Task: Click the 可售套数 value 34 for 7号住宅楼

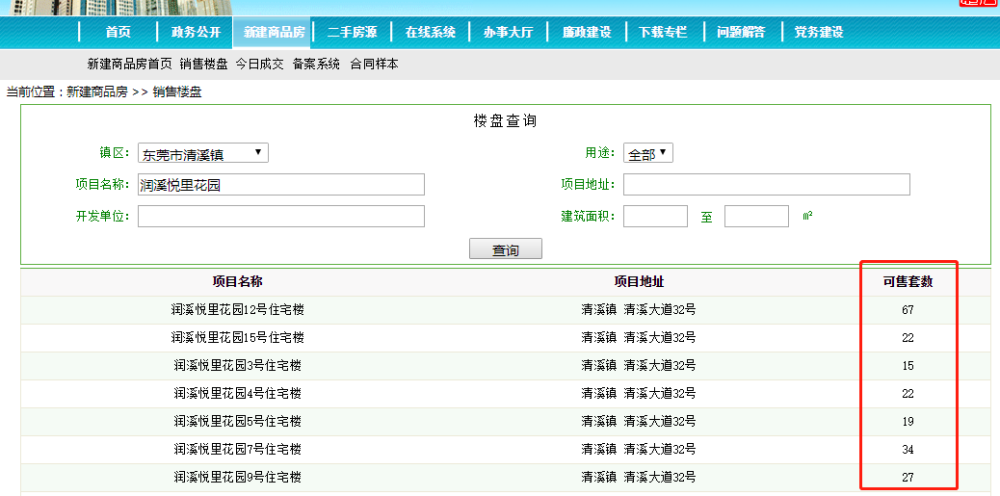Action: pyautogui.click(x=908, y=449)
